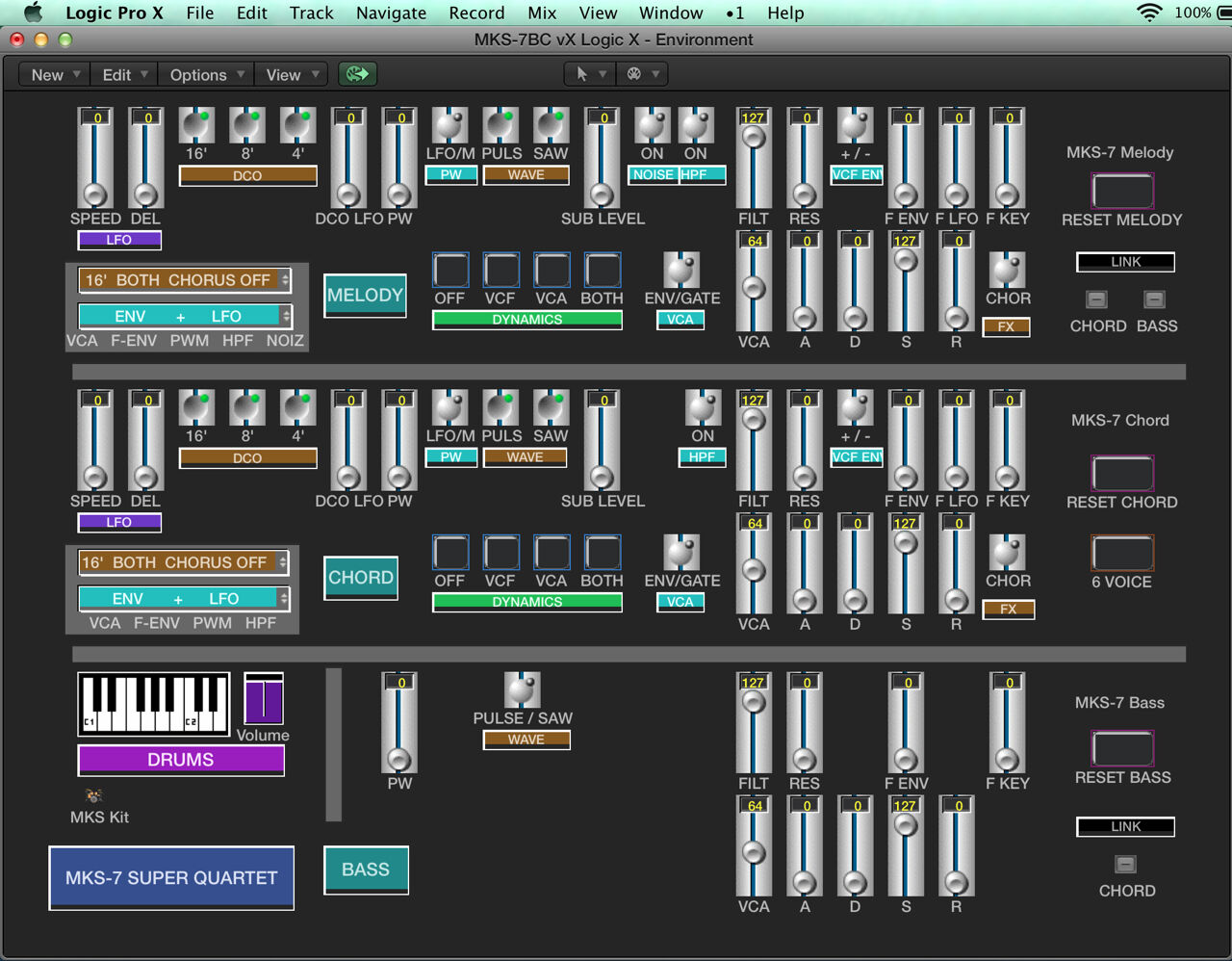The image size is (1232, 961).
Task: Open the New dropdown menu
Action: 54,74
